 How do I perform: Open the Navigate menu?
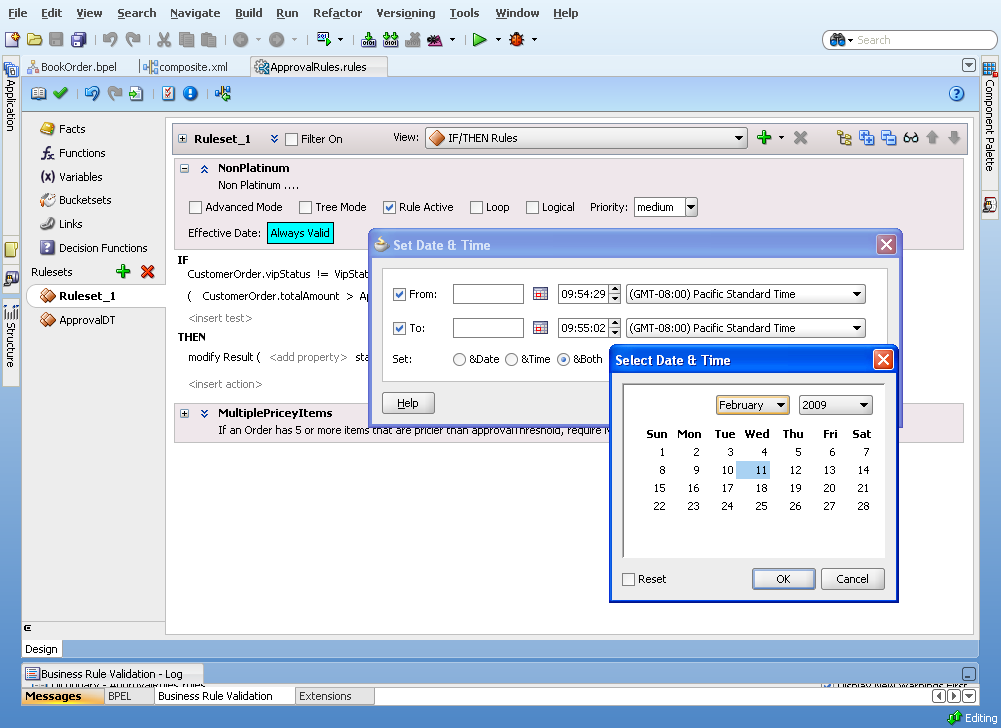pyautogui.click(x=195, y=13)
